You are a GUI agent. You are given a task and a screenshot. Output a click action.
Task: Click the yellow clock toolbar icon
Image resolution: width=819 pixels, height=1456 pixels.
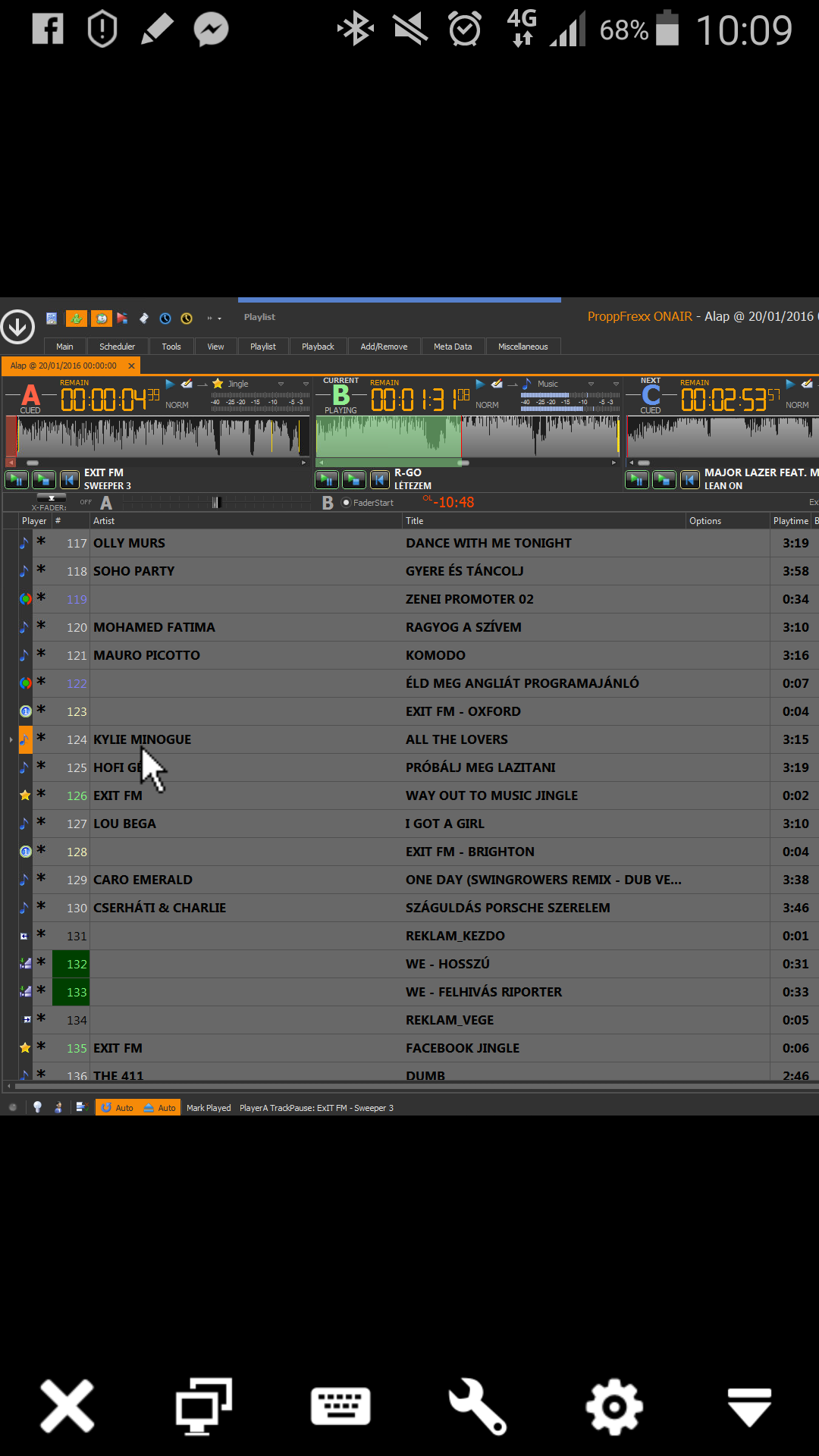pyautogui.click(x=187, y=318)
